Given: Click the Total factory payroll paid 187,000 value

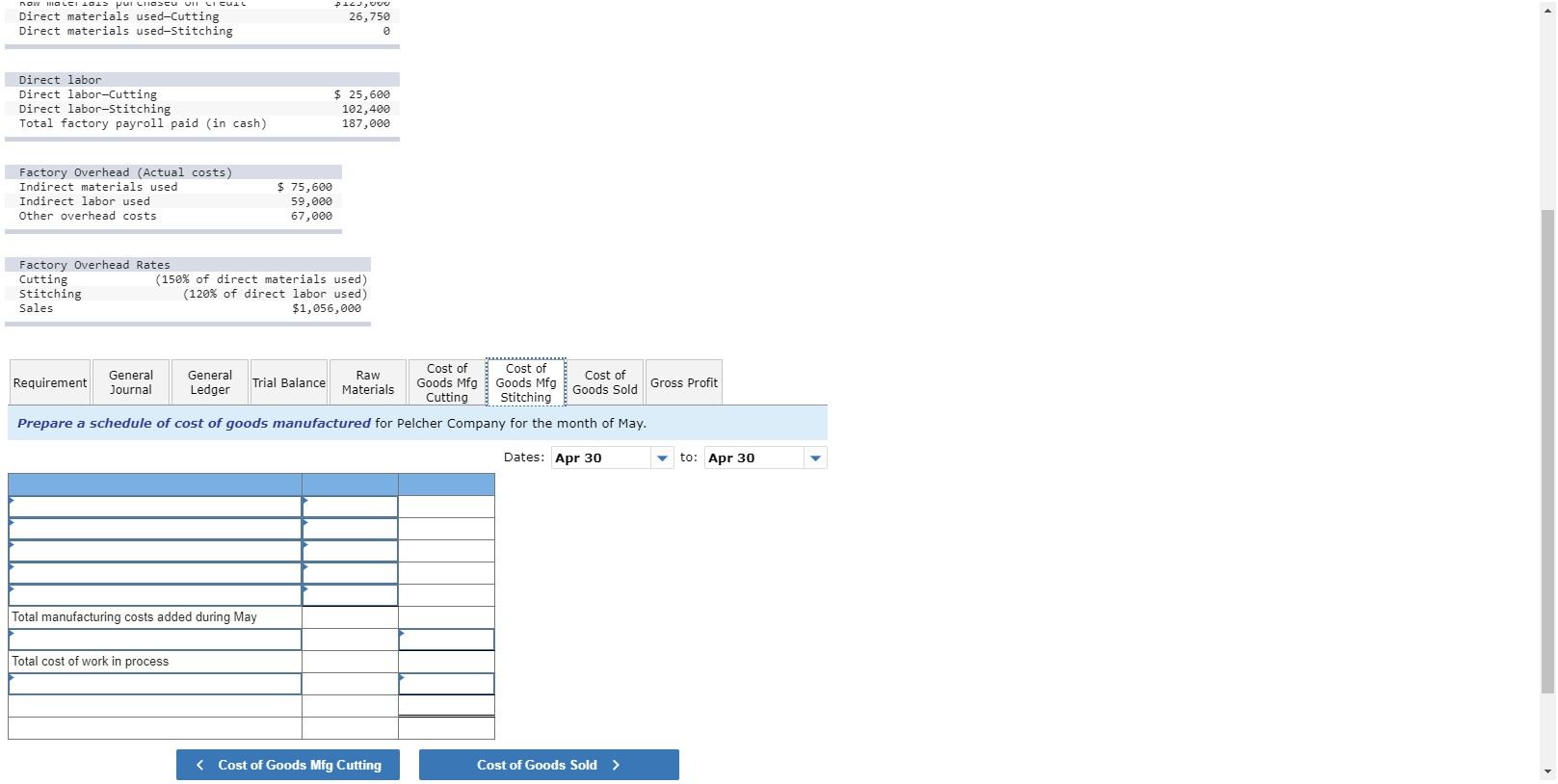Looking at the screenshot, I should pos(366,123).
